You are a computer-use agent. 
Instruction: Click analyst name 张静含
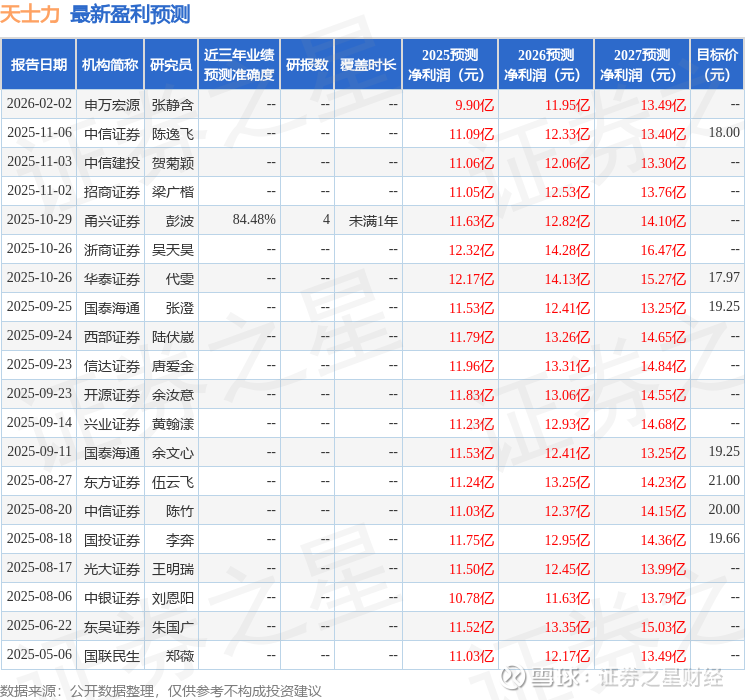click(x=172, y=105)
